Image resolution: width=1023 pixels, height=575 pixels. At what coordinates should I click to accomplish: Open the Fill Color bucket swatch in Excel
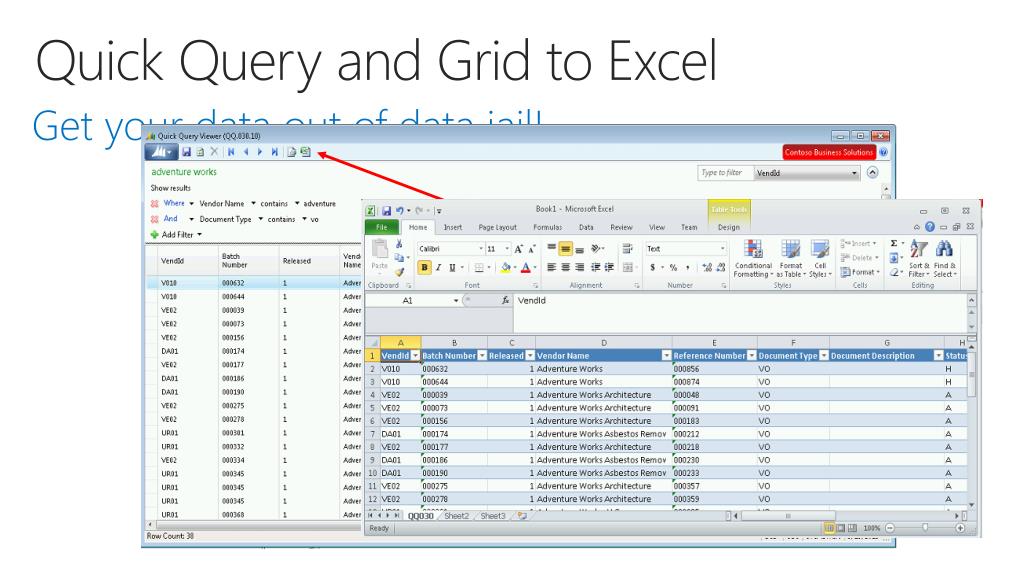coord(505,268)
